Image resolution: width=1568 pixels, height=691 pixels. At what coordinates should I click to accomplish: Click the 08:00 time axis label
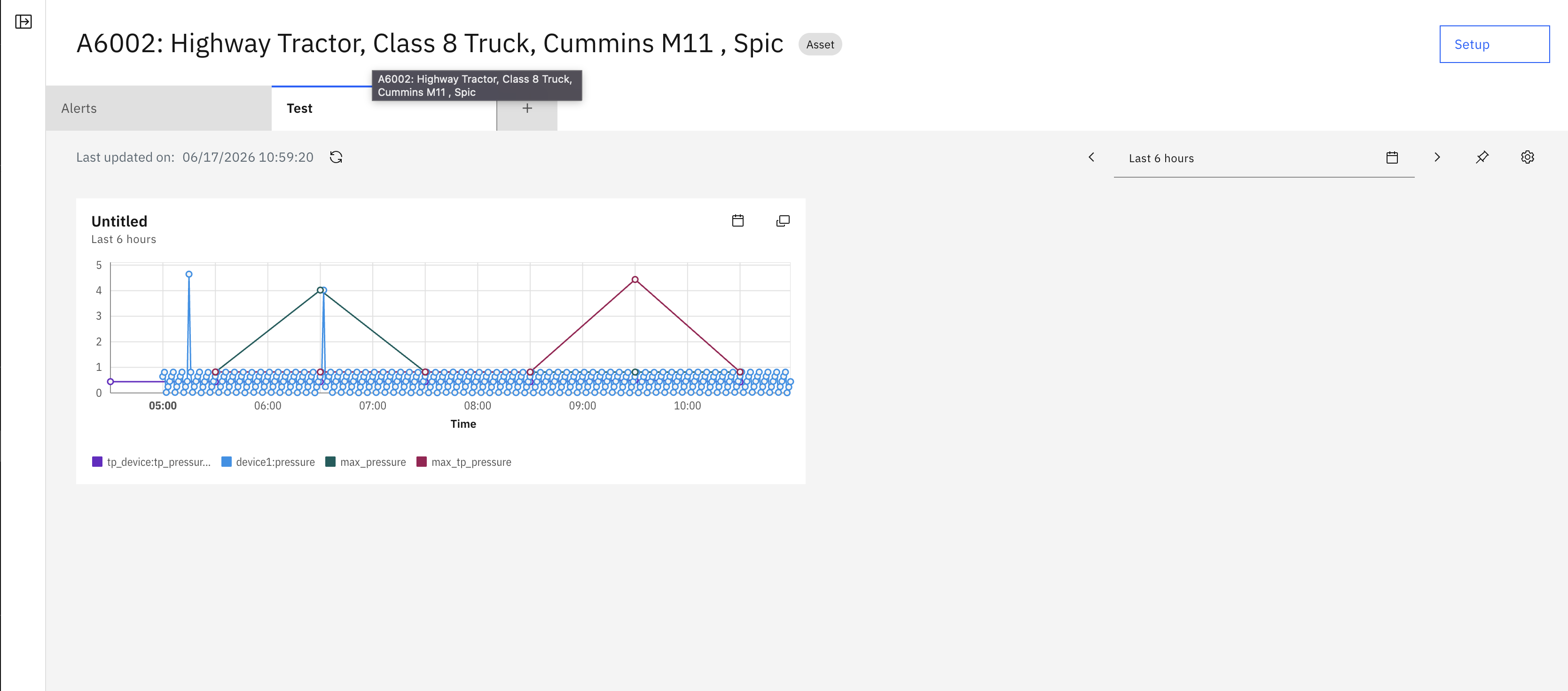[x=477, y=406]
